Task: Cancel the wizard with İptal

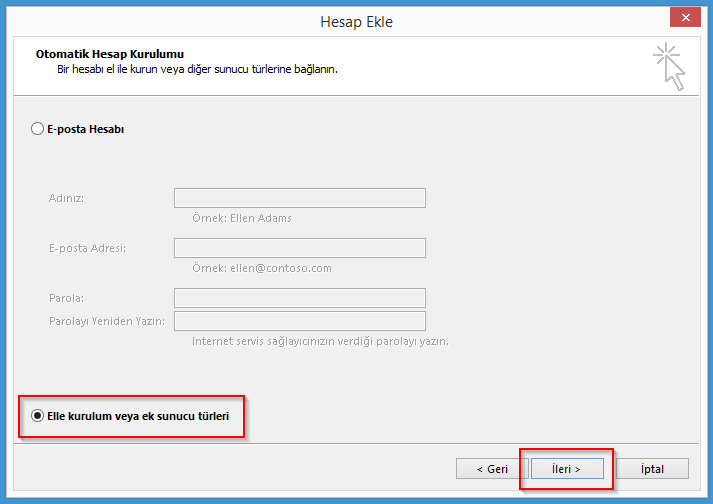Action: click(x=652, y=468)
